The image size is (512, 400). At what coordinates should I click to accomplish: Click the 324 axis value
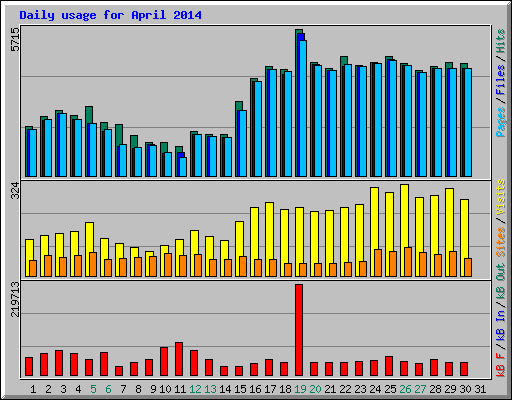[x=15, y=191]
